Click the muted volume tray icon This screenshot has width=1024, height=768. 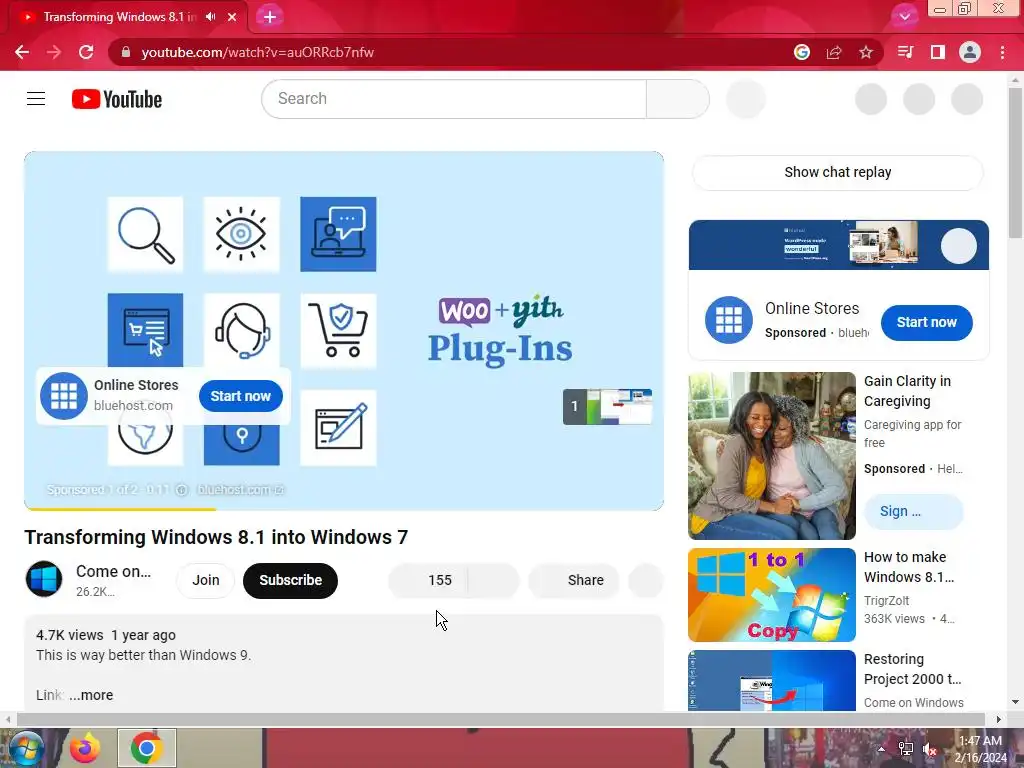coord(930,749)
